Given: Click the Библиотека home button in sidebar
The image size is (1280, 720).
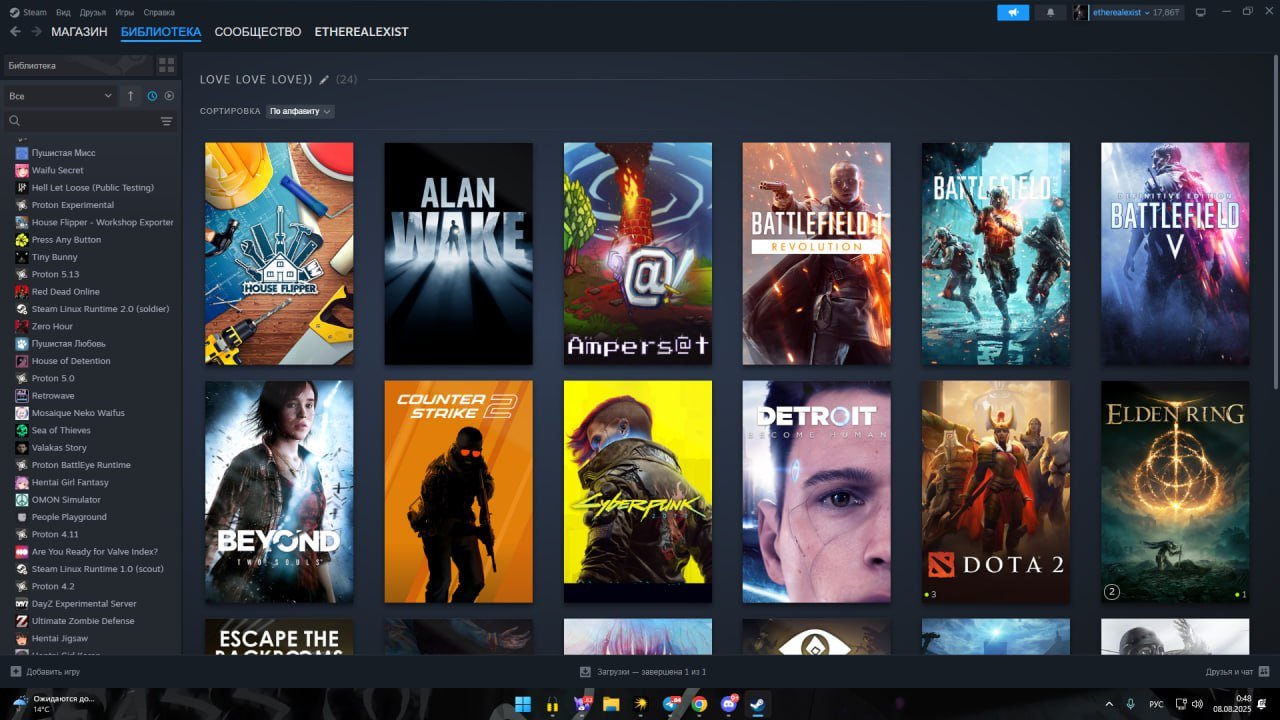Looking at the screenshot, I should tap(78, 65).
